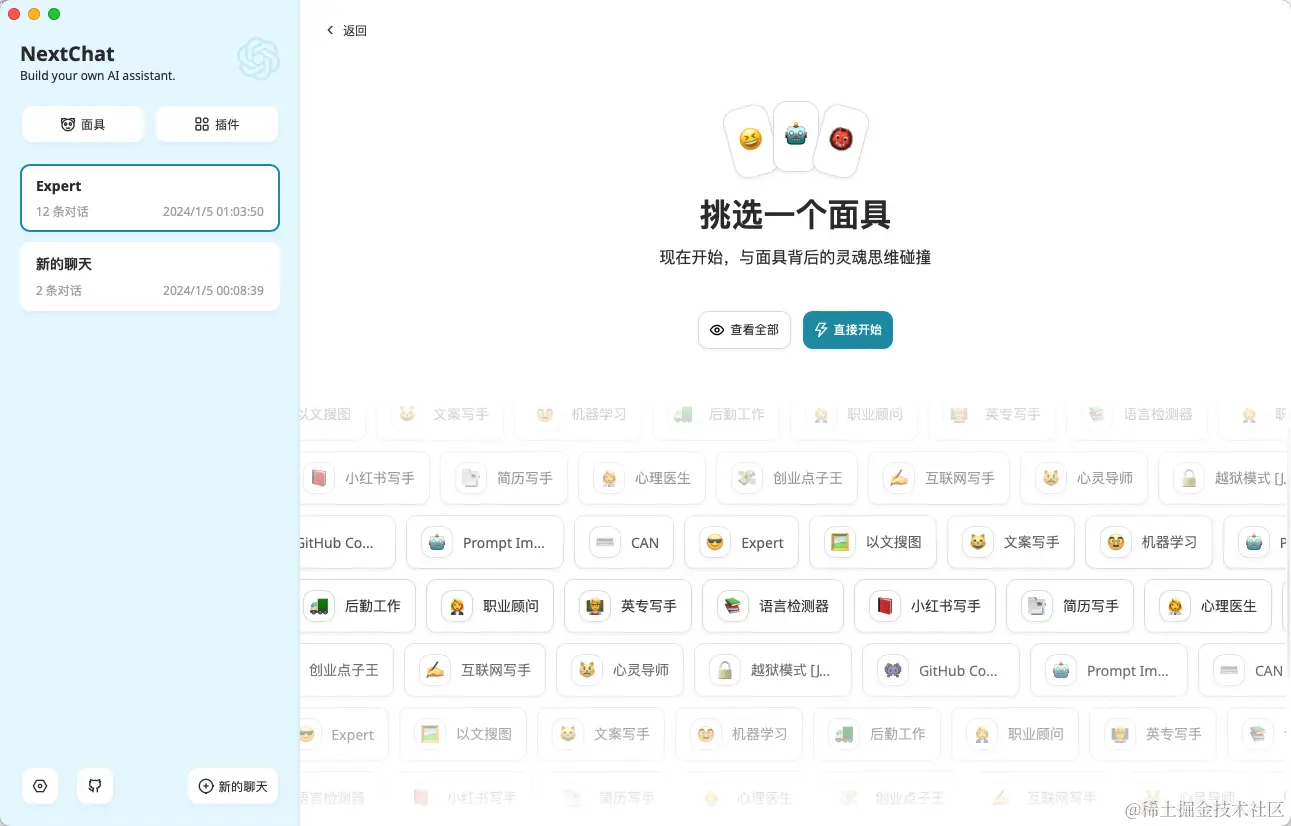Open the GitHub icon link in the sidebar
This screenshot has height=826, width=1291.
point(95,786)
